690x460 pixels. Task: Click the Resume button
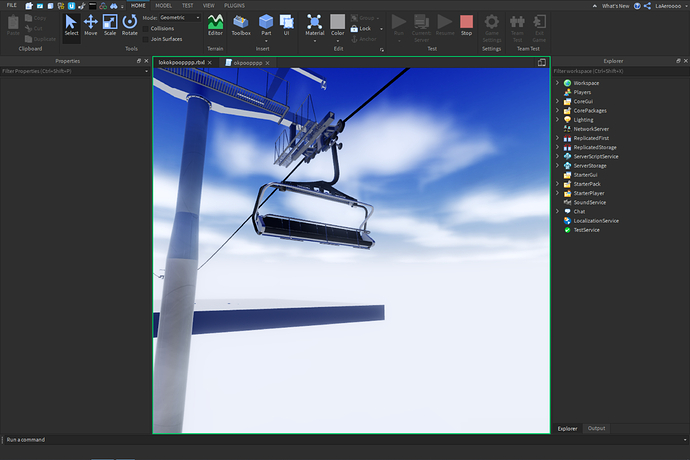pyautogui.click(x=445, y=26)
